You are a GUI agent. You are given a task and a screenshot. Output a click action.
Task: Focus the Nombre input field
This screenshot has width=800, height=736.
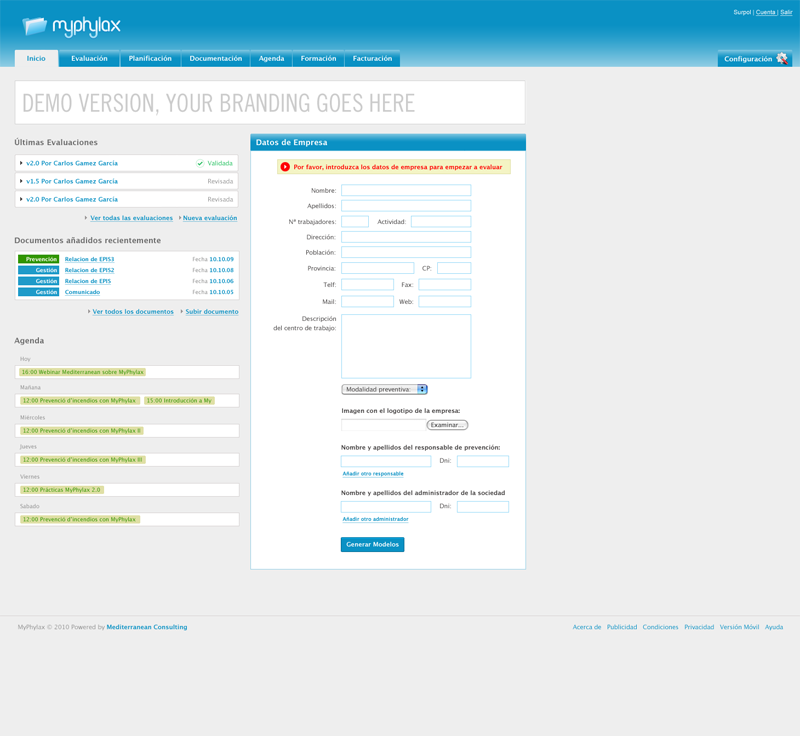[x=405, y=190]
